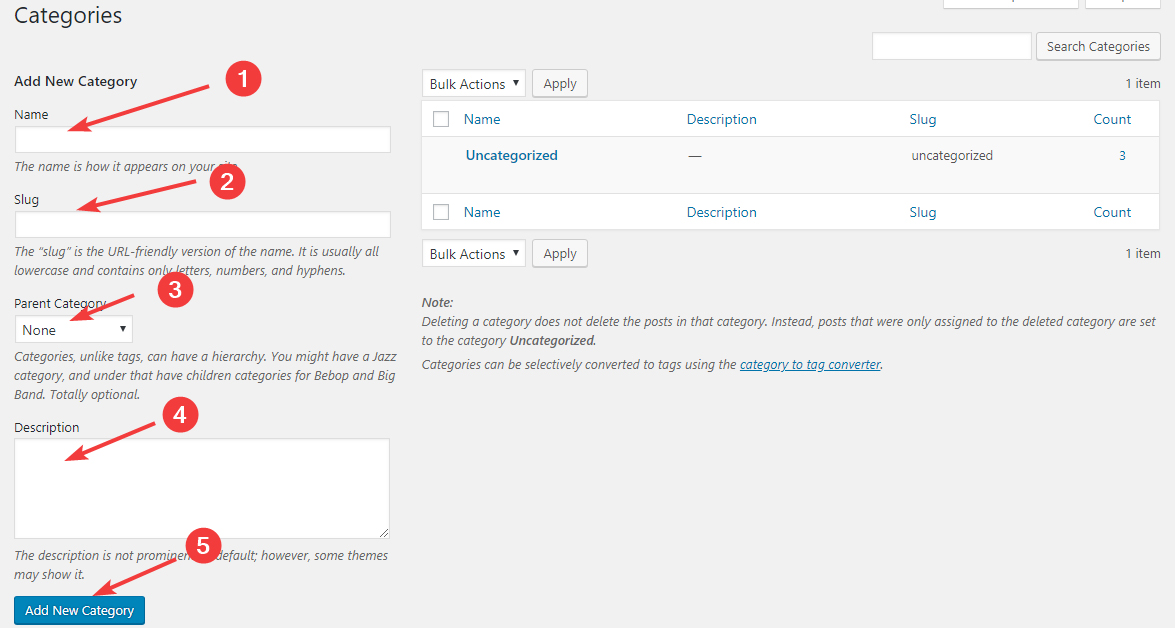Sort by Slug column header

pos(922,119)
